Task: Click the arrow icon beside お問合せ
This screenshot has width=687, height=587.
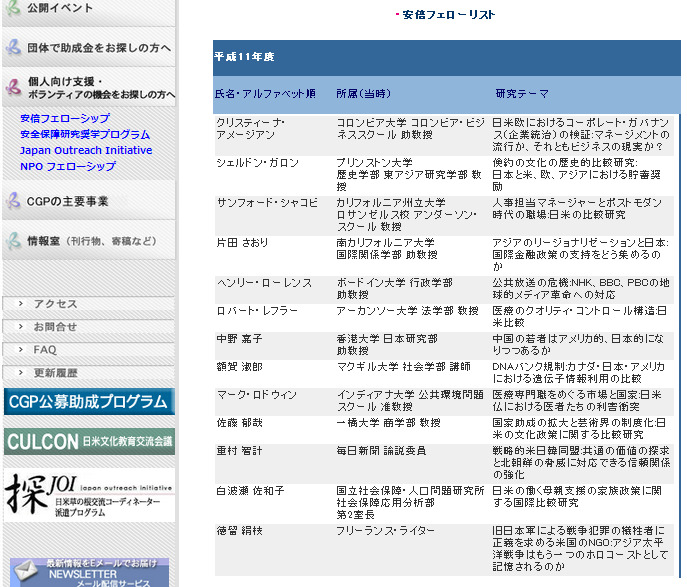Action: [x=20, y=326]
